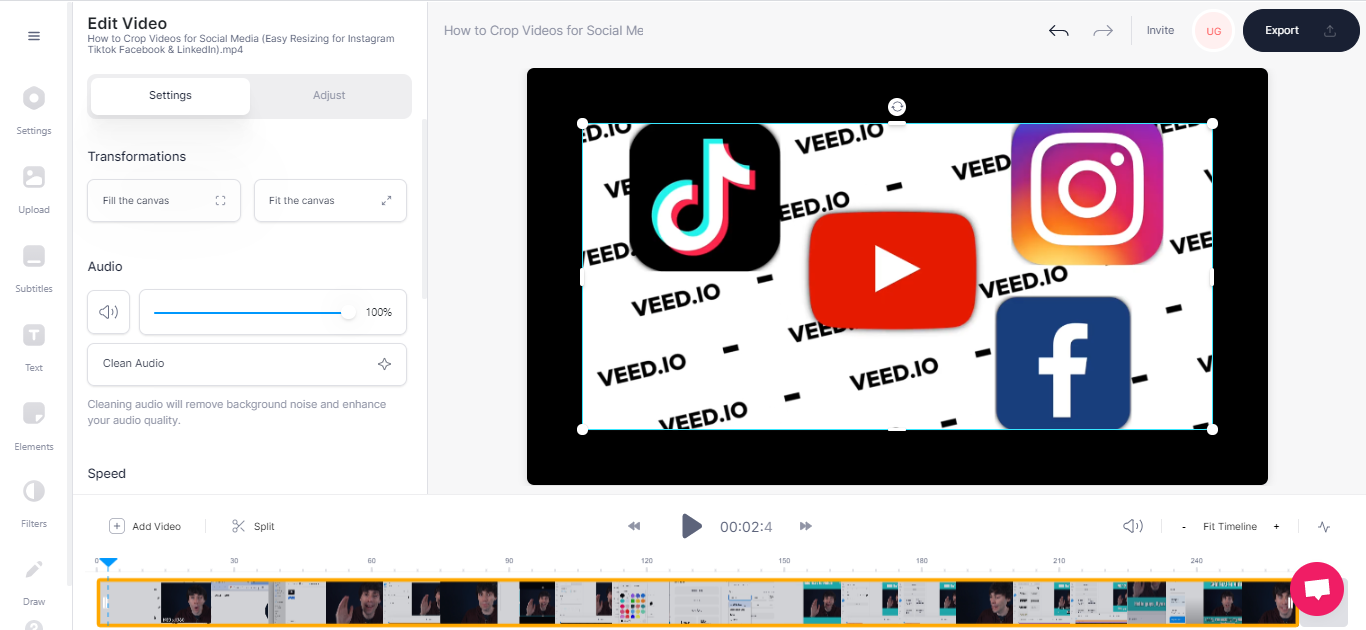Skip forward with the fast-forward button
The height and width of the screenshot is (630, 1366).
point(806,526)
